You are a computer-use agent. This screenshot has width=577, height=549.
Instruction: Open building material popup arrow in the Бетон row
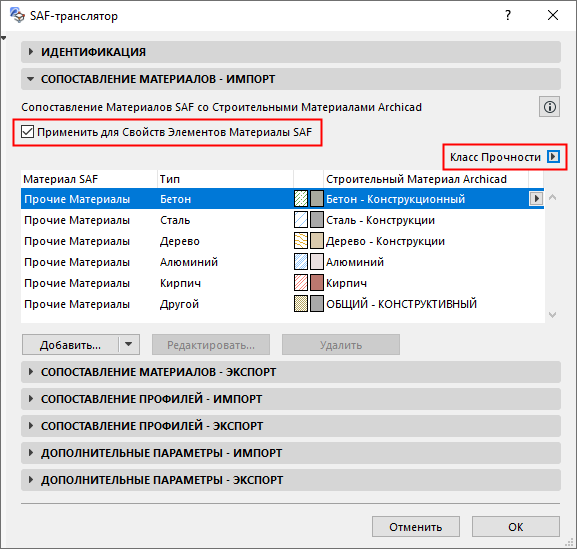536,199
